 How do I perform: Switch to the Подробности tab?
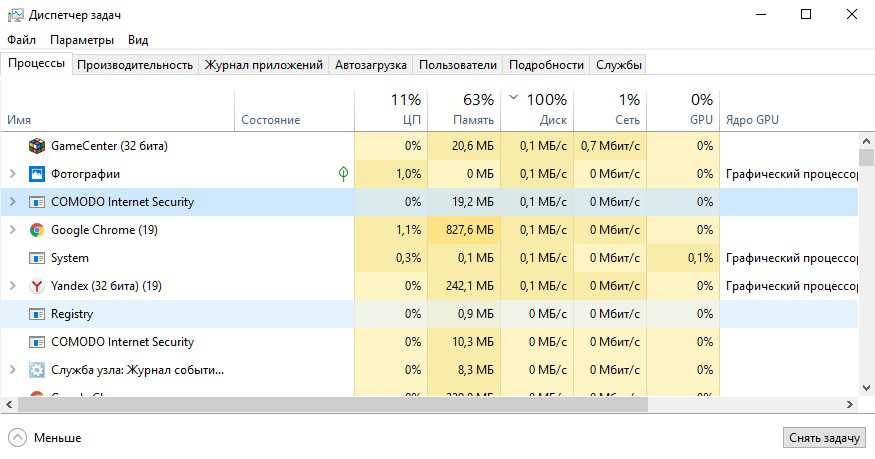[546, 65]
